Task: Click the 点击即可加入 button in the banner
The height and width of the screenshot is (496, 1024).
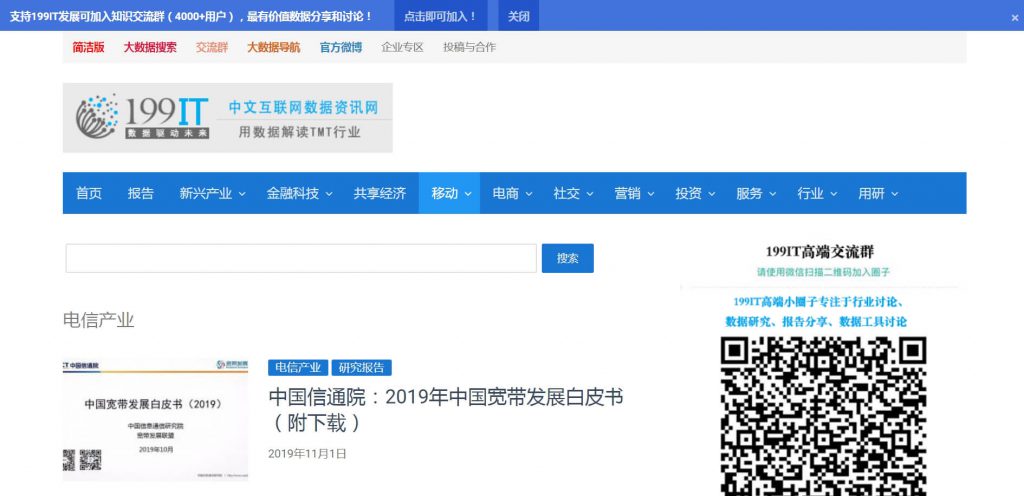Action: pos(441,16)
